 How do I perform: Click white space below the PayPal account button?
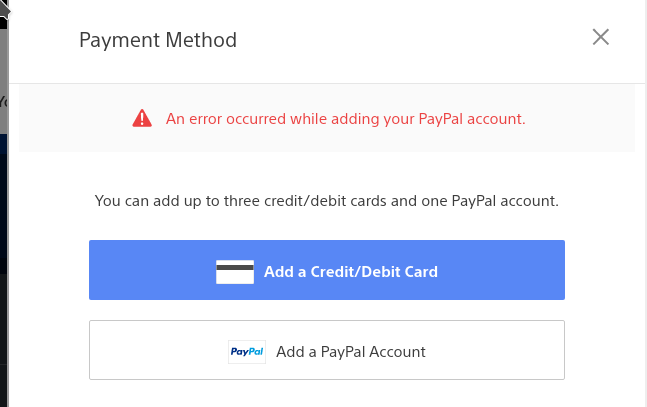pos(327,393)
